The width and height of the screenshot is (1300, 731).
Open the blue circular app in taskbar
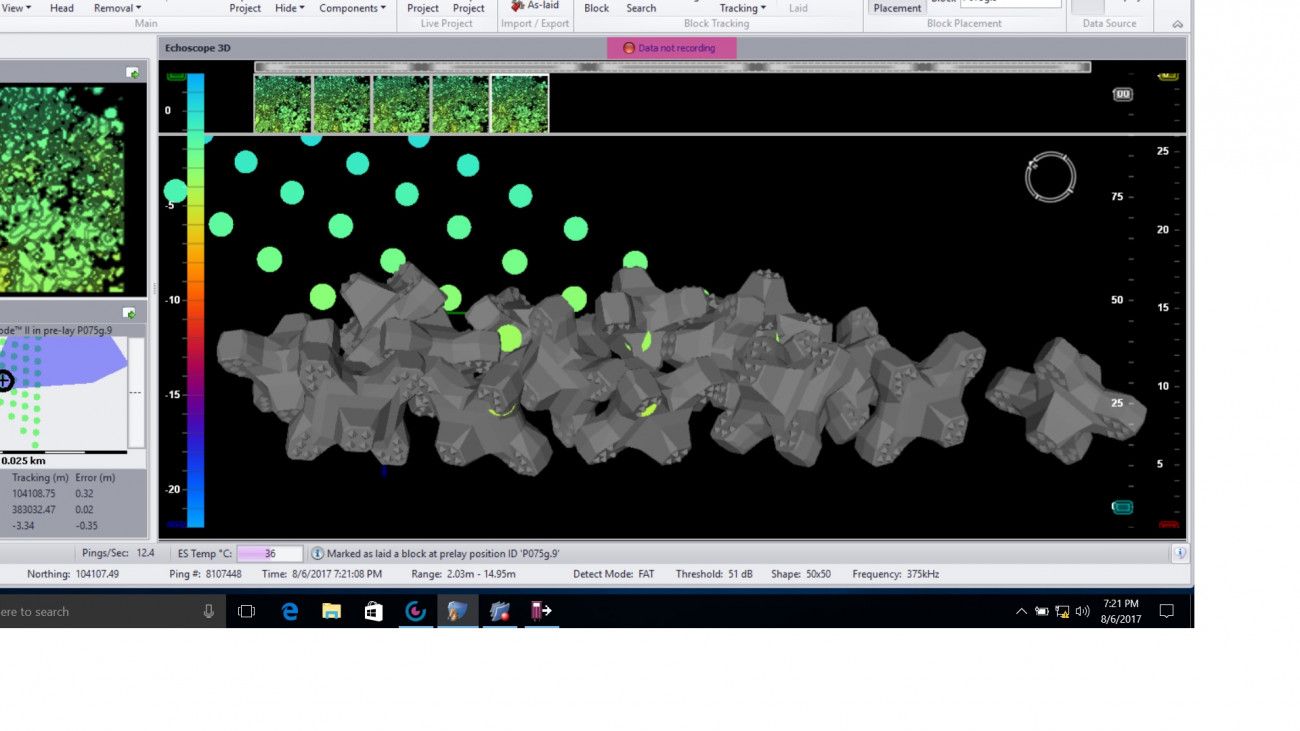click(415, 611)
